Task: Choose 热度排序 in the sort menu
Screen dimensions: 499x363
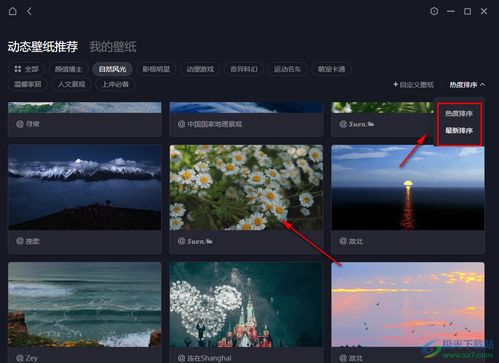Action: click(459, 114)
